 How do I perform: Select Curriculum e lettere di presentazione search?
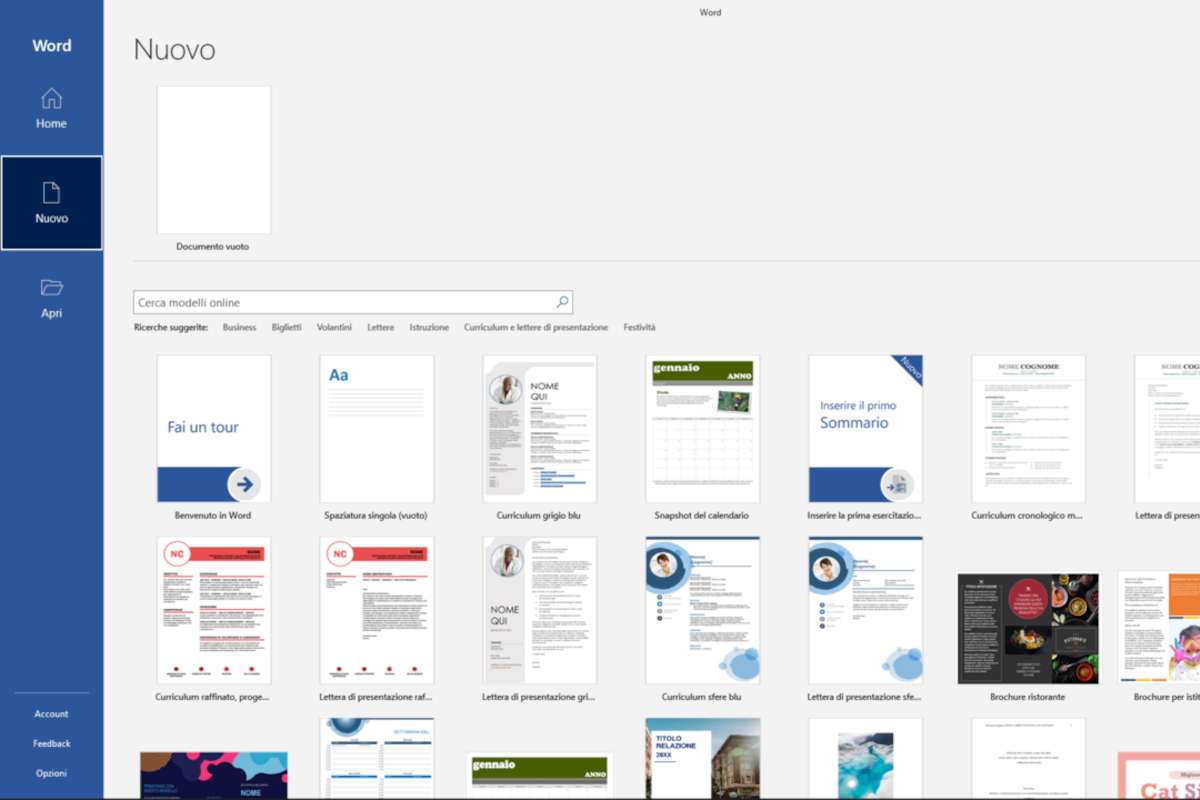536,327
